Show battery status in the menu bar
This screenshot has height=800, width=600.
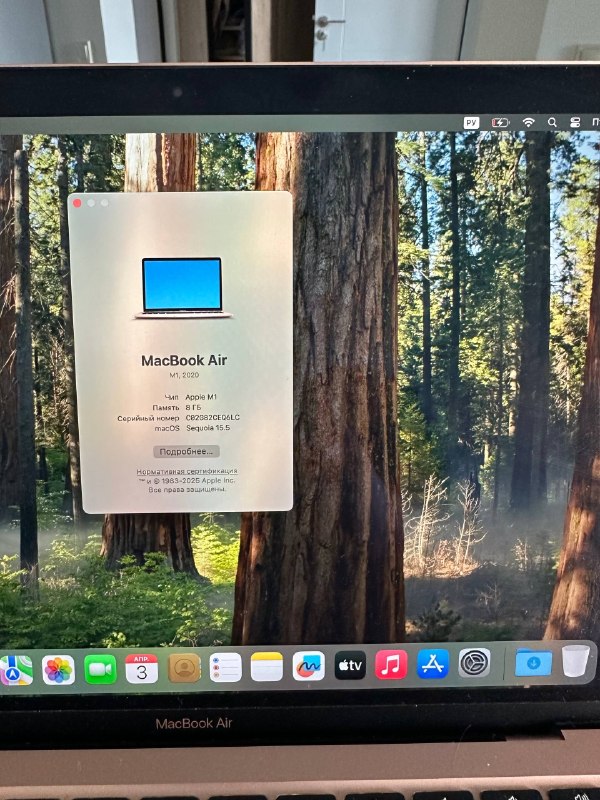(500, 122)
